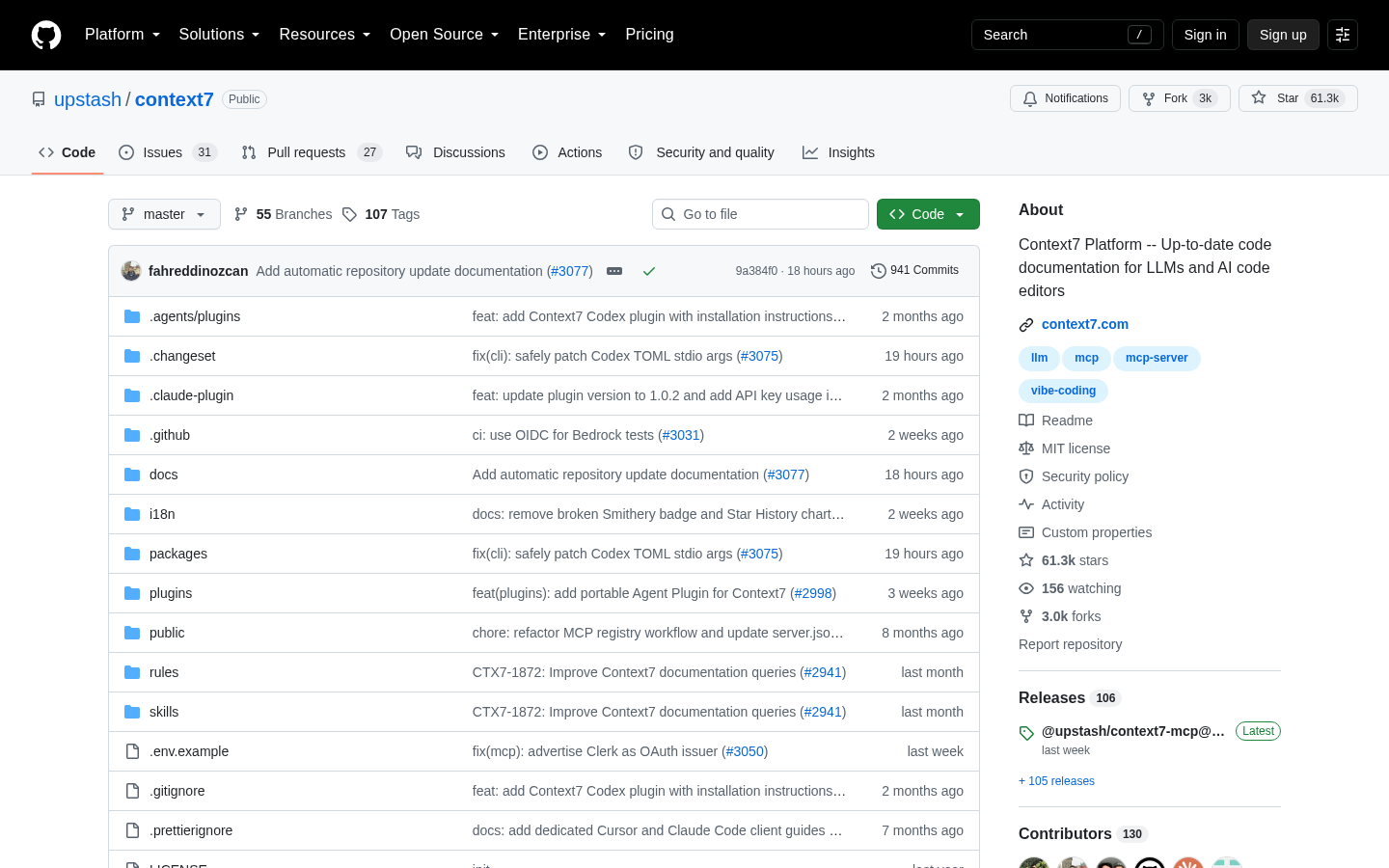
Task: Click the commit status green checkmark
Action: click(x=649, y=271)
